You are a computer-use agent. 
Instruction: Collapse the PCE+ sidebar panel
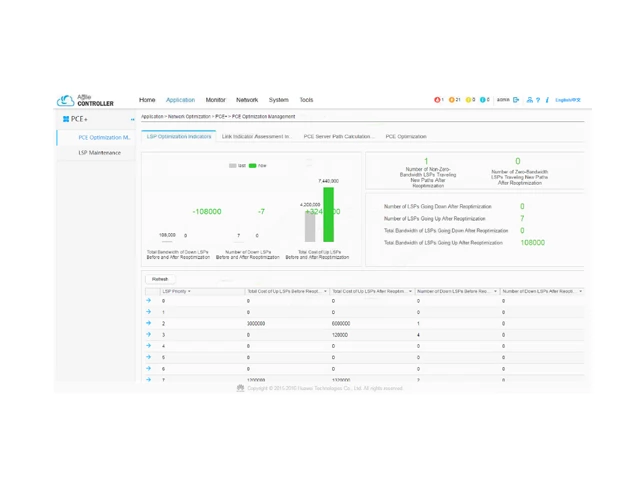pos(132,119)
